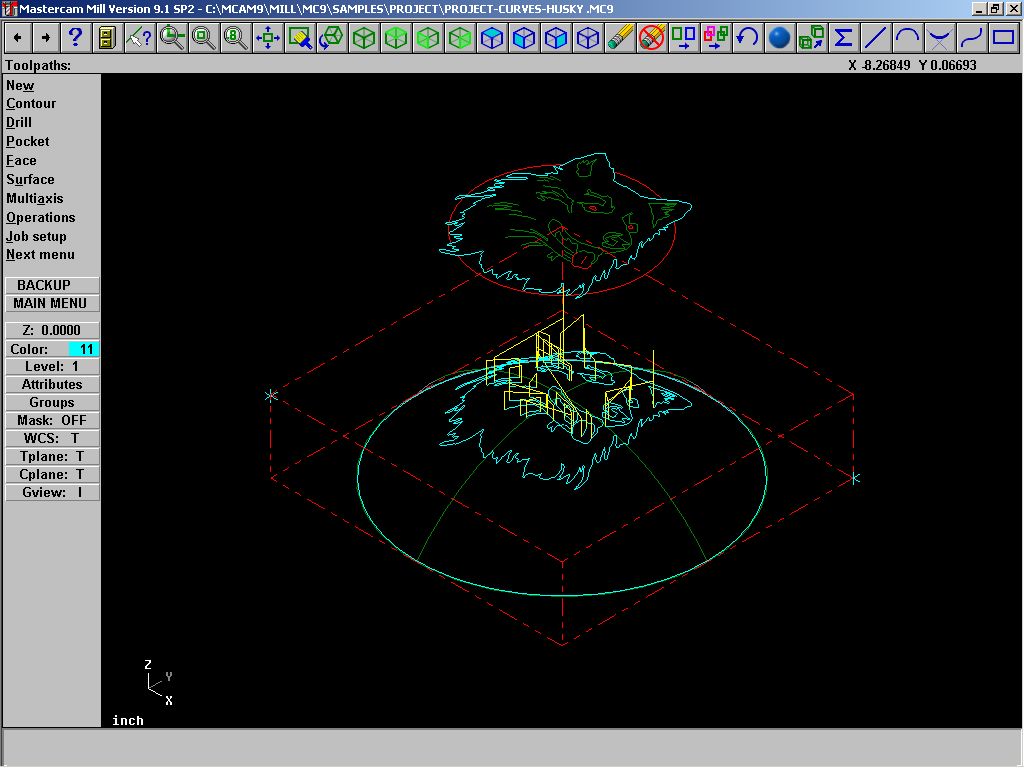Click the green nested cubes icon
1024x768 pixels.
812,38
